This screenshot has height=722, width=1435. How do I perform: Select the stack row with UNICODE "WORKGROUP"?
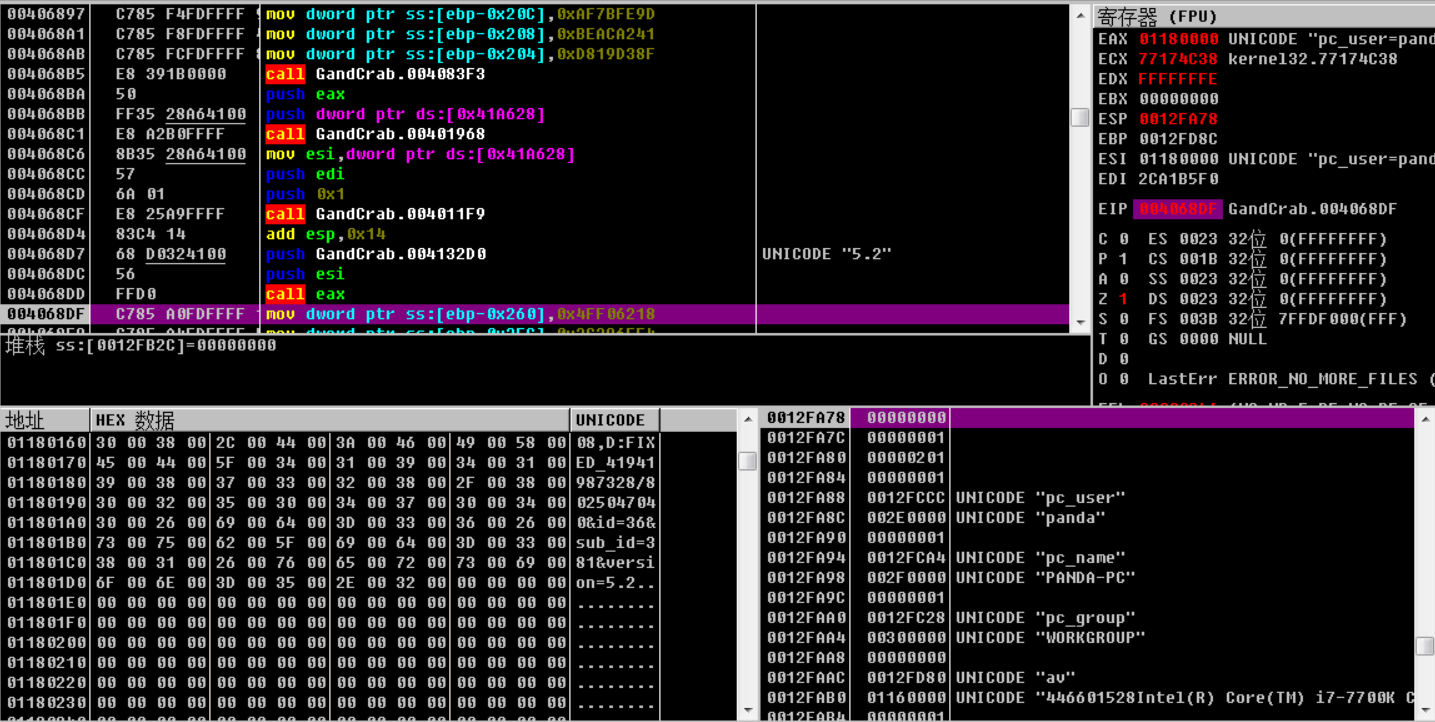pyautogui.click(x=1088, y=638)
